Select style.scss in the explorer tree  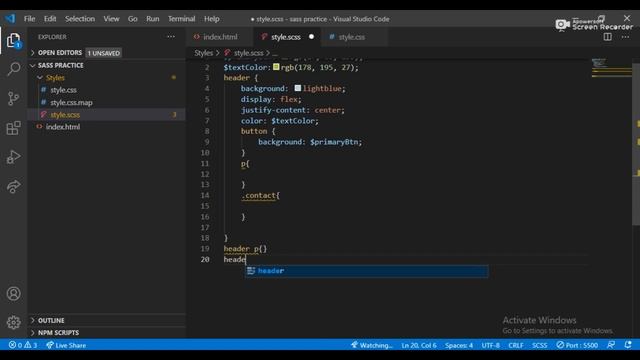pyautogui.click(x=65, y=115)
